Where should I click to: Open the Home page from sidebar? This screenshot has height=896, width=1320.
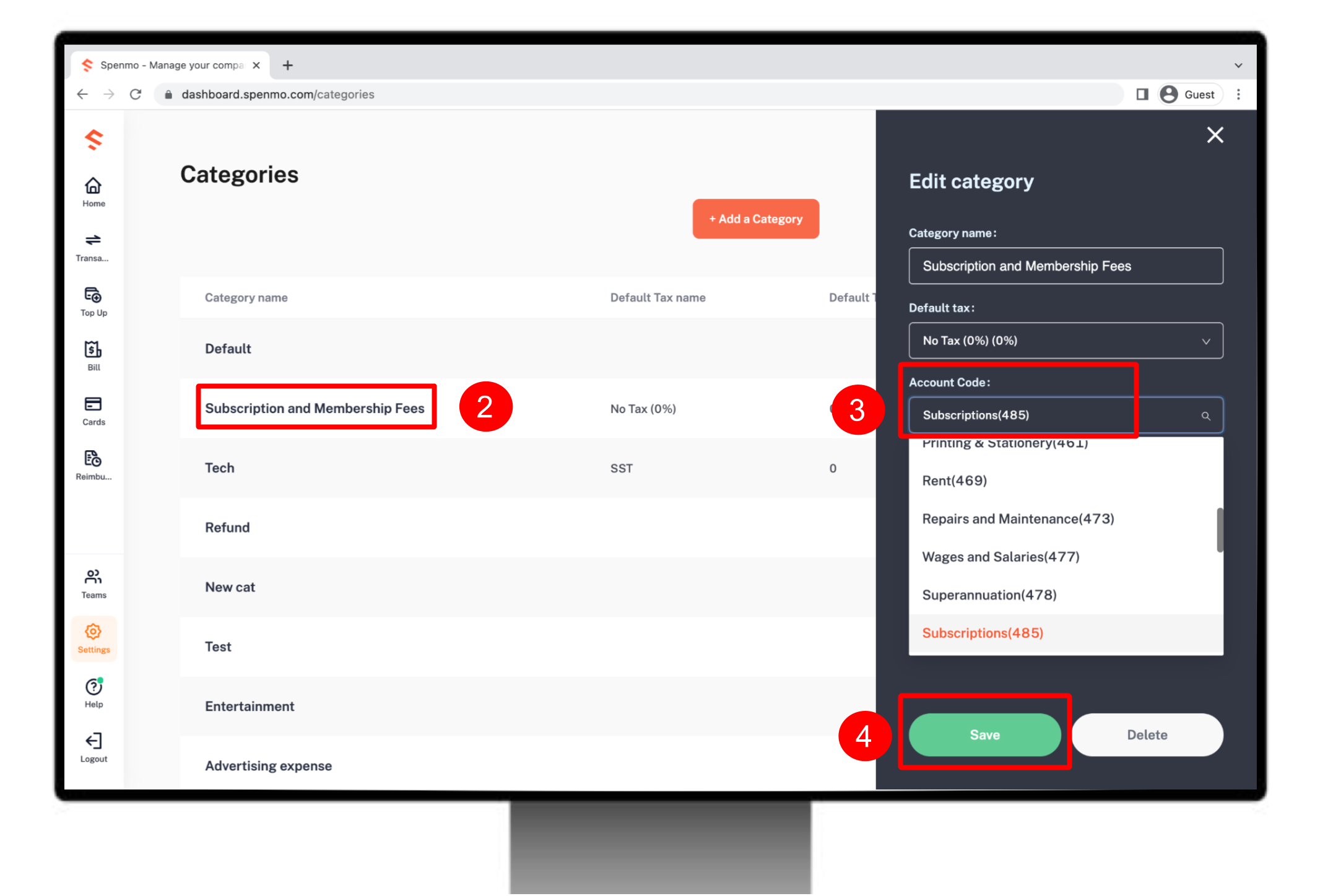93,193
